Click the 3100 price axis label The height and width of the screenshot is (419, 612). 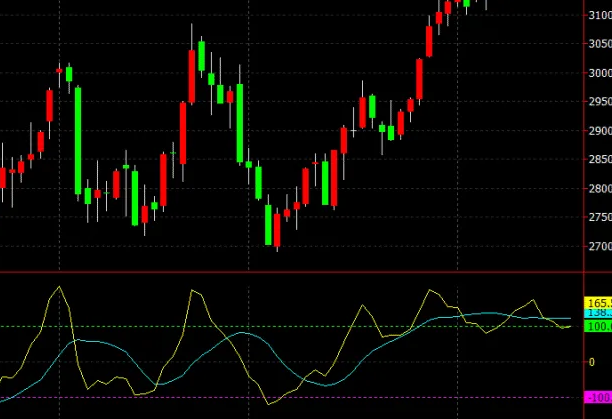pyautogui.click(x=600, y=15)
